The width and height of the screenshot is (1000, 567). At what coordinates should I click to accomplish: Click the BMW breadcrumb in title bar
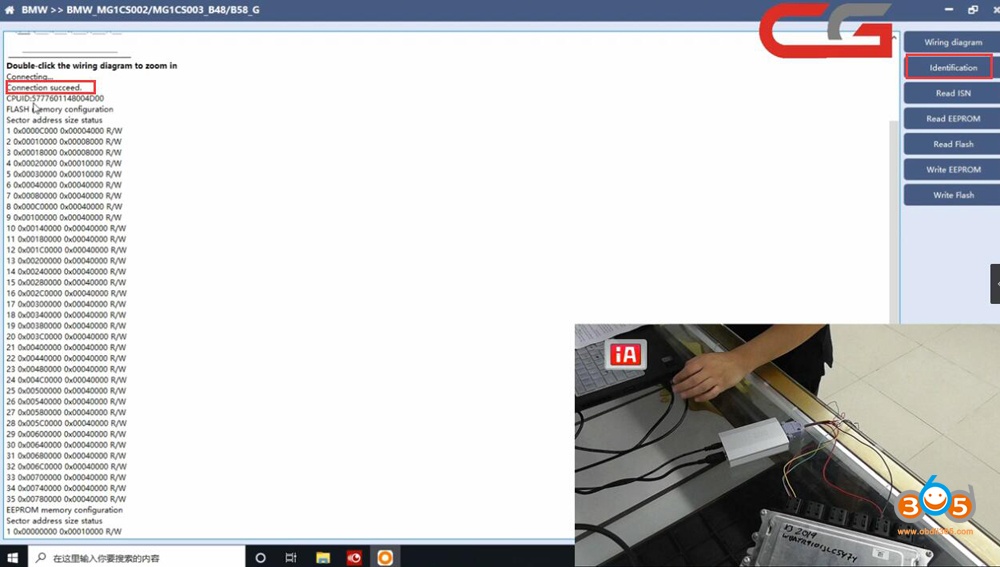pos(34,10)
